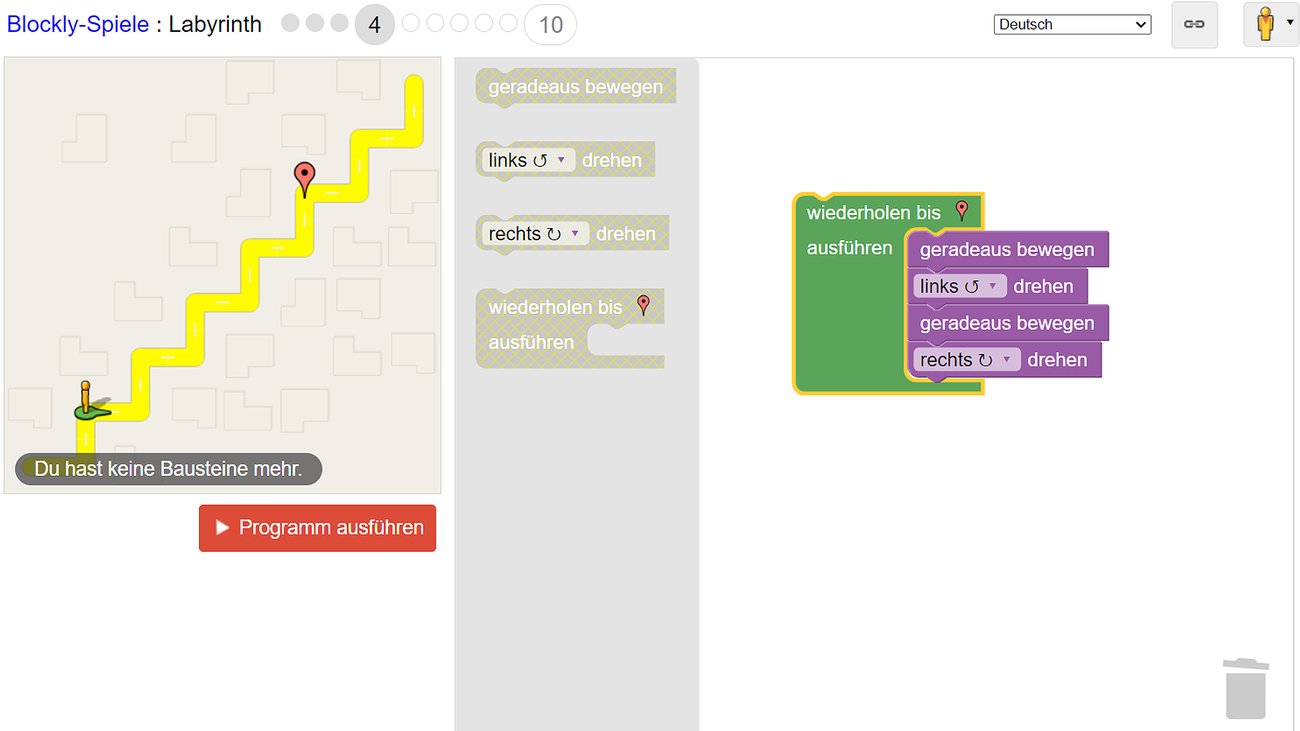1300x731 pixels.
Task: Jump to the first completed level dot
Action: click(291, 23)
